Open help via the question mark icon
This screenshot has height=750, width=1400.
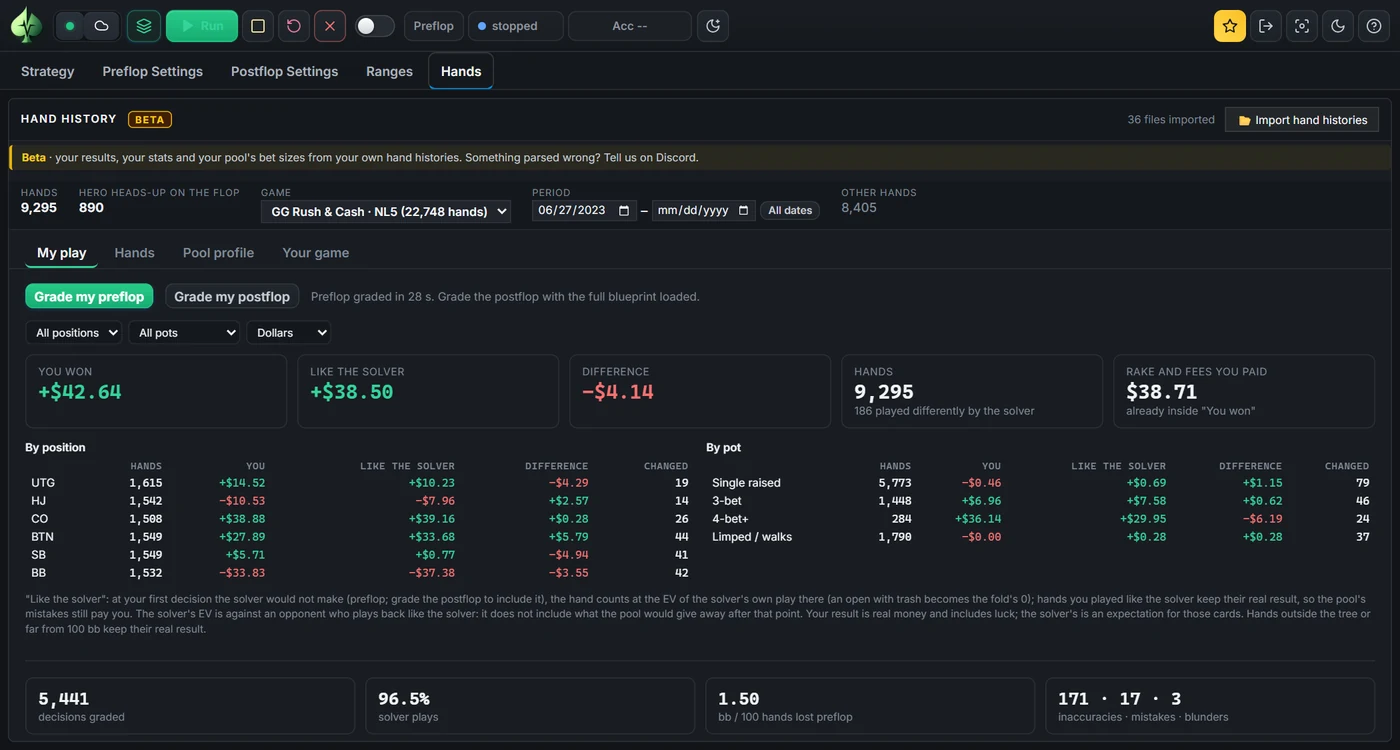tap(1374, 26)
